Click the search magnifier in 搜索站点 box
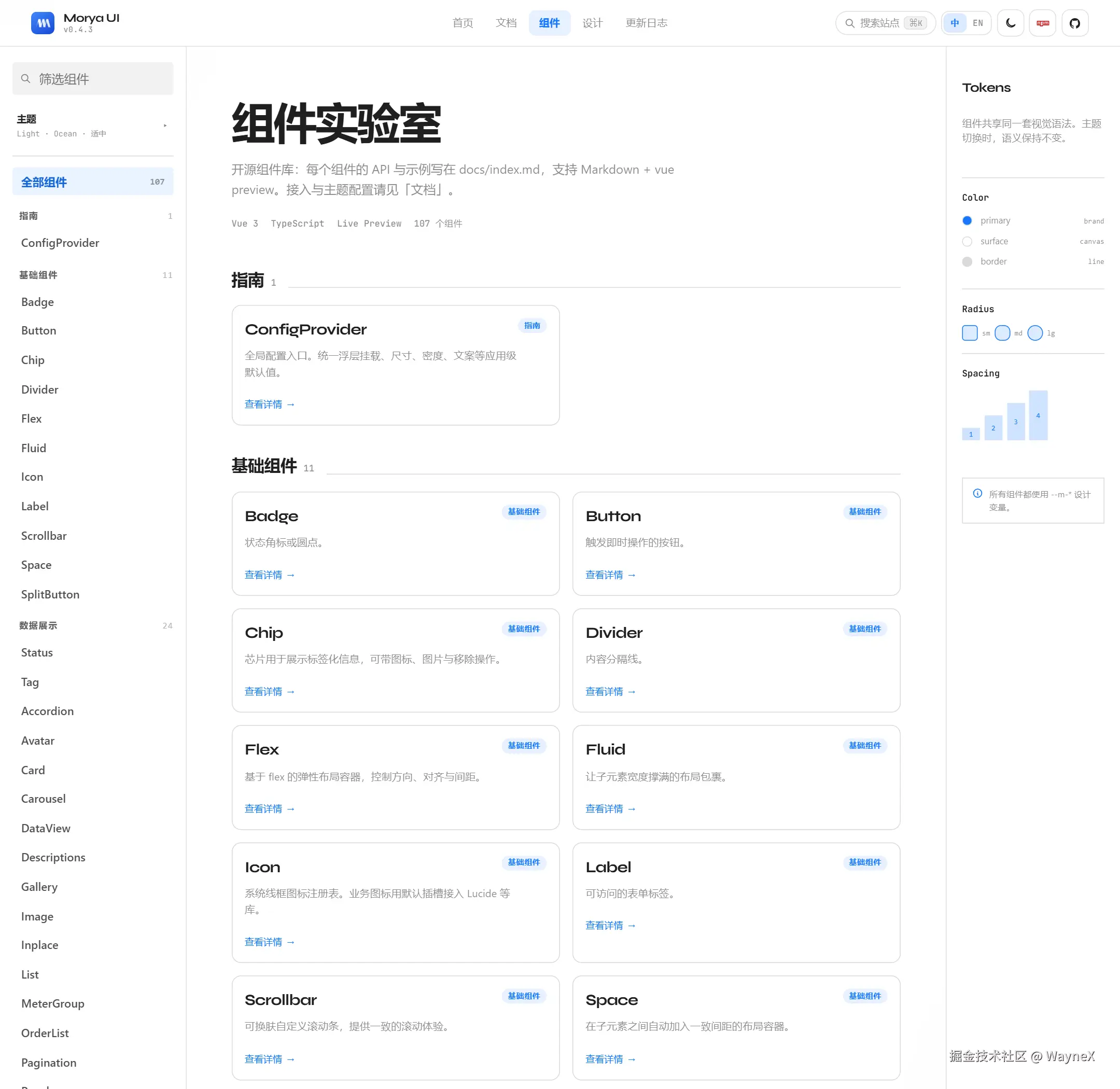 coord(849,23)
